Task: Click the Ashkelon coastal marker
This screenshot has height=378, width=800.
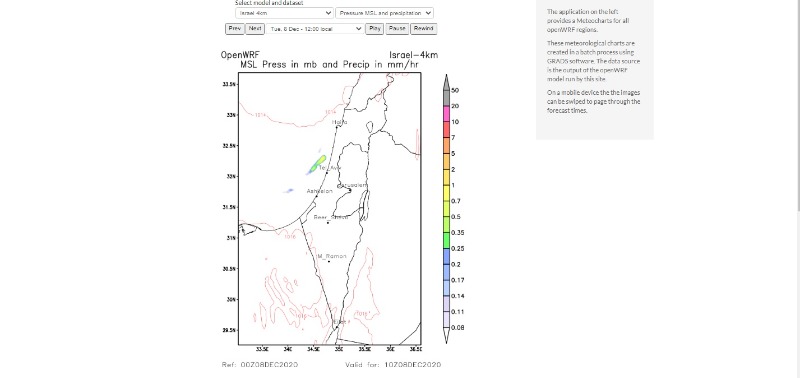Action: pos(316,196)
